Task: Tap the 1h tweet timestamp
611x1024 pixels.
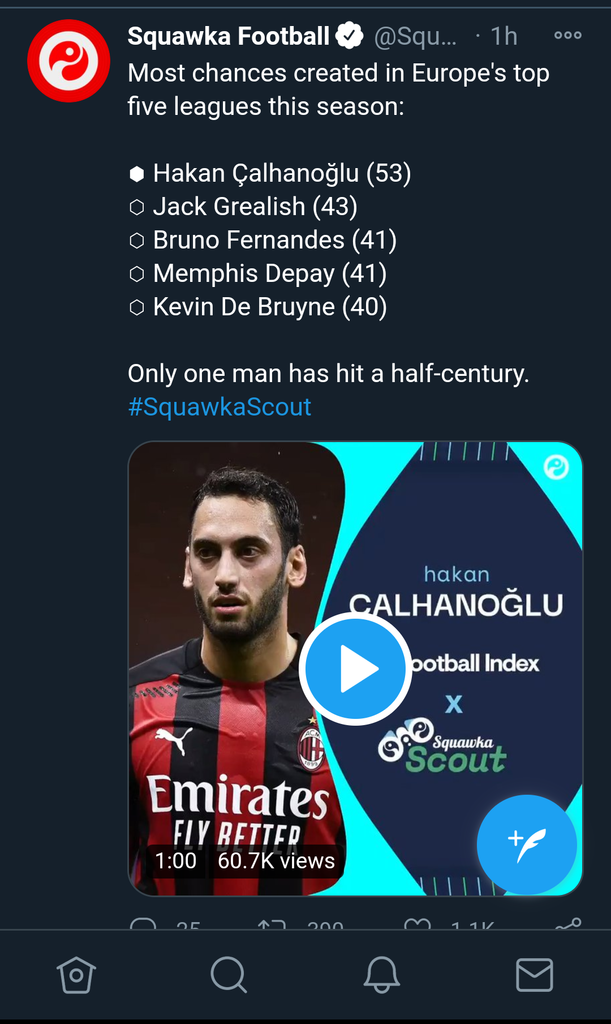Action: pyautogui.click(x=503, y=37)
